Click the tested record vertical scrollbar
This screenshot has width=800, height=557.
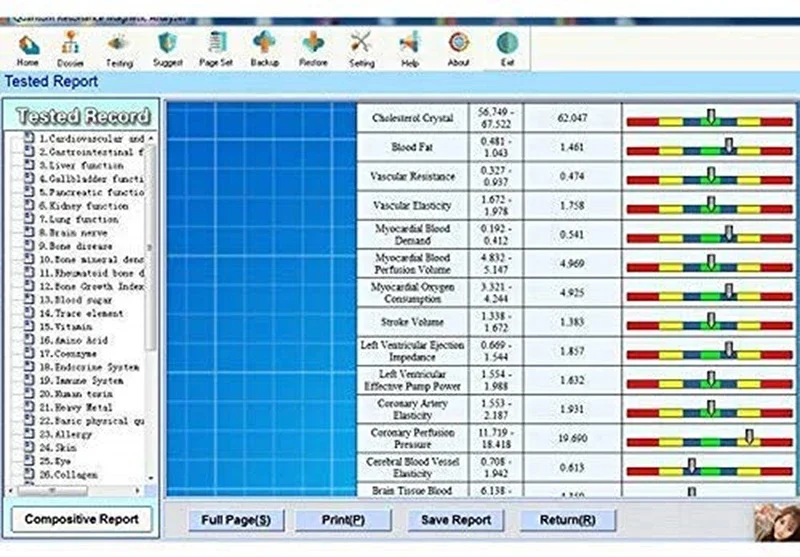tap(151, 247)
